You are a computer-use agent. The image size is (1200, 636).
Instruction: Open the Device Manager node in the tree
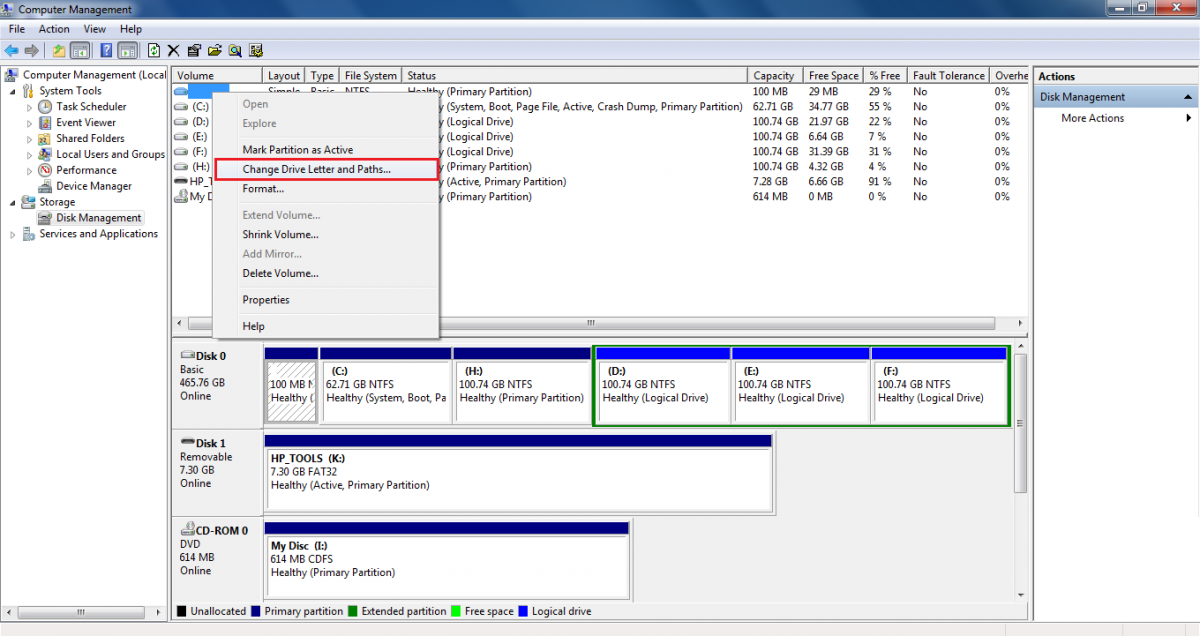(x=94, y=186)
